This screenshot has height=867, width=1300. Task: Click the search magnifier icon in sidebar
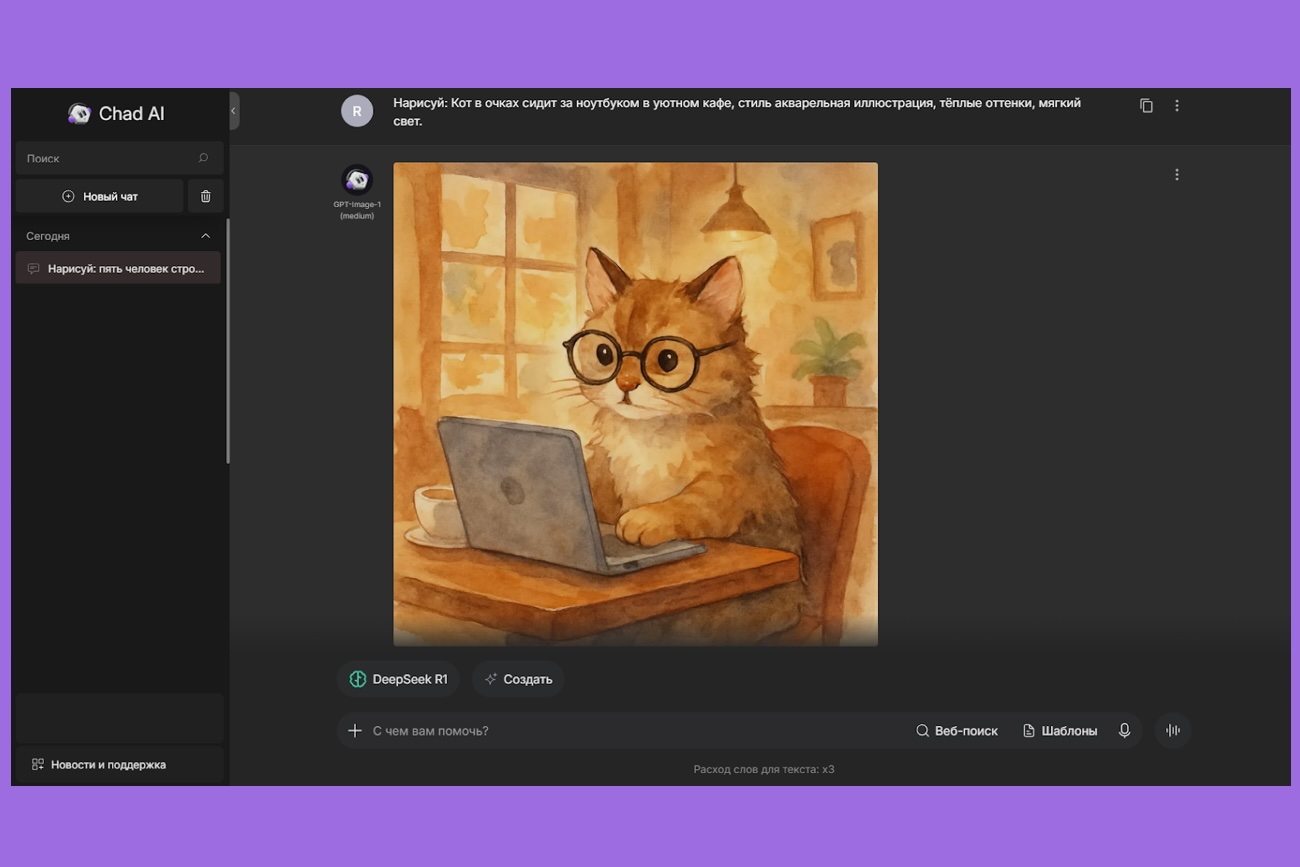pos(203,158)
